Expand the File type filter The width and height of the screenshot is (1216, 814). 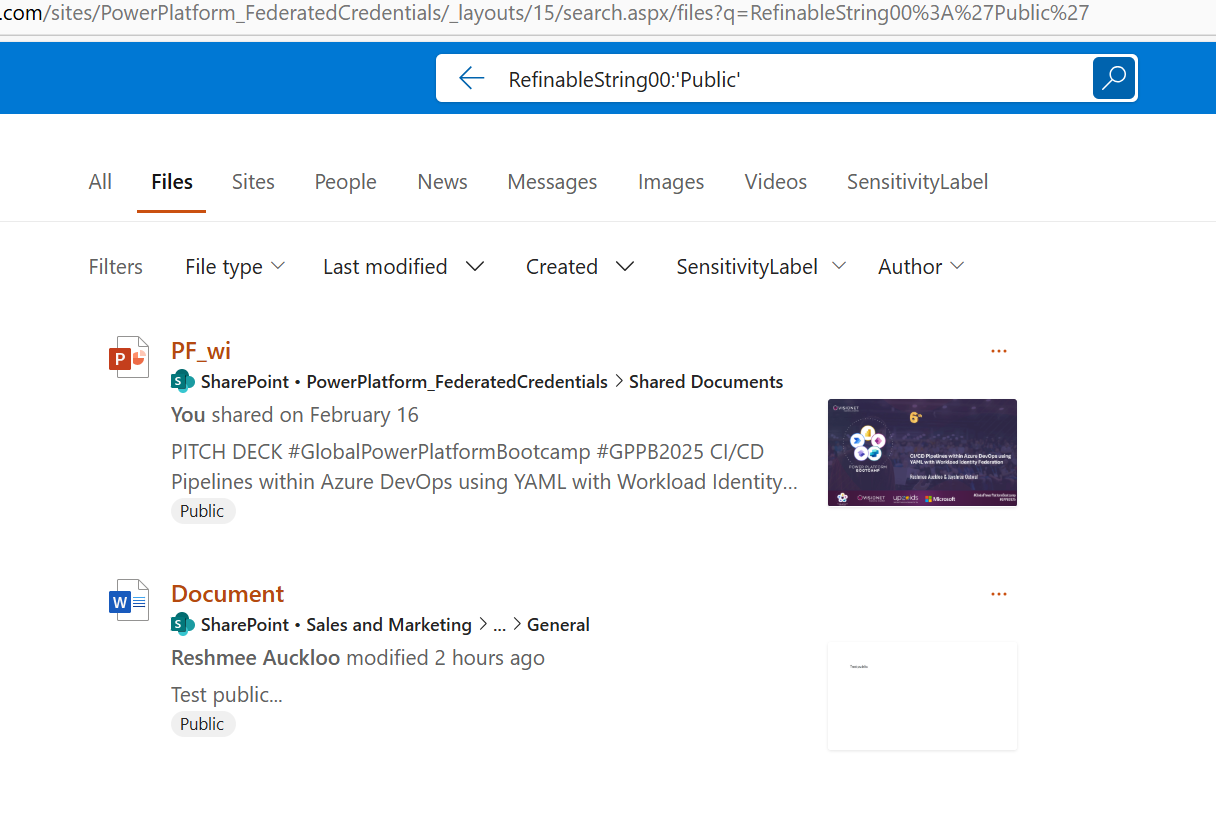pos(235,267)
